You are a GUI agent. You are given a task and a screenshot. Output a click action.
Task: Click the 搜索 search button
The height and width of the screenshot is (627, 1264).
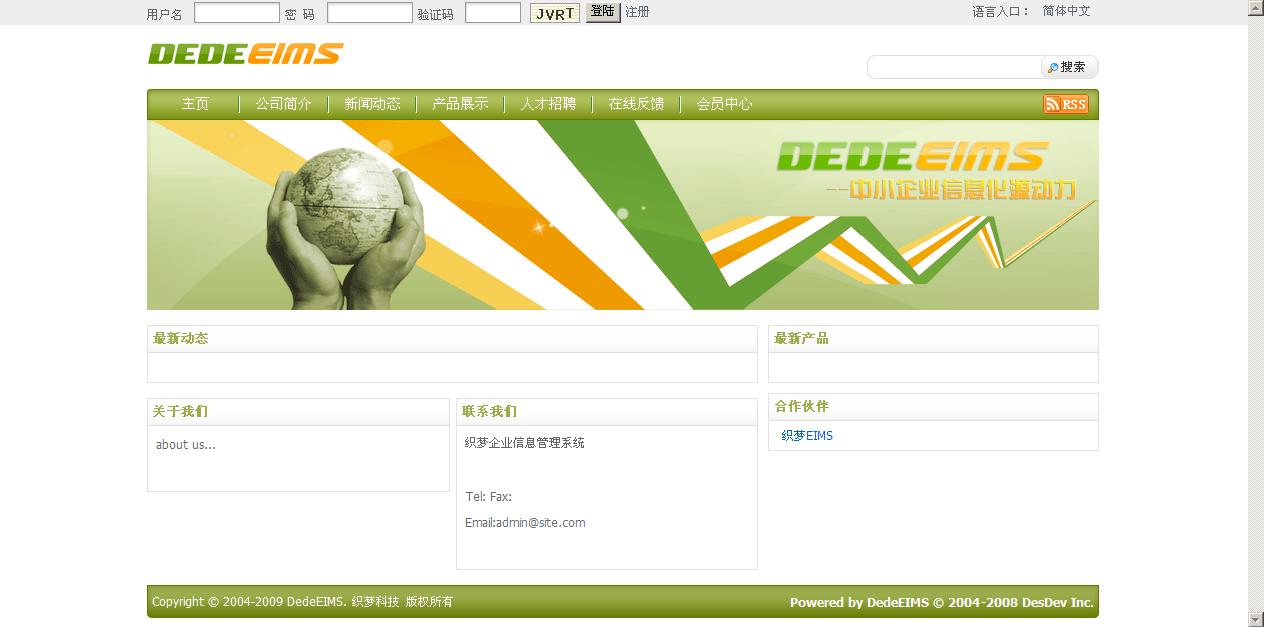click(x=1068, y=67)
